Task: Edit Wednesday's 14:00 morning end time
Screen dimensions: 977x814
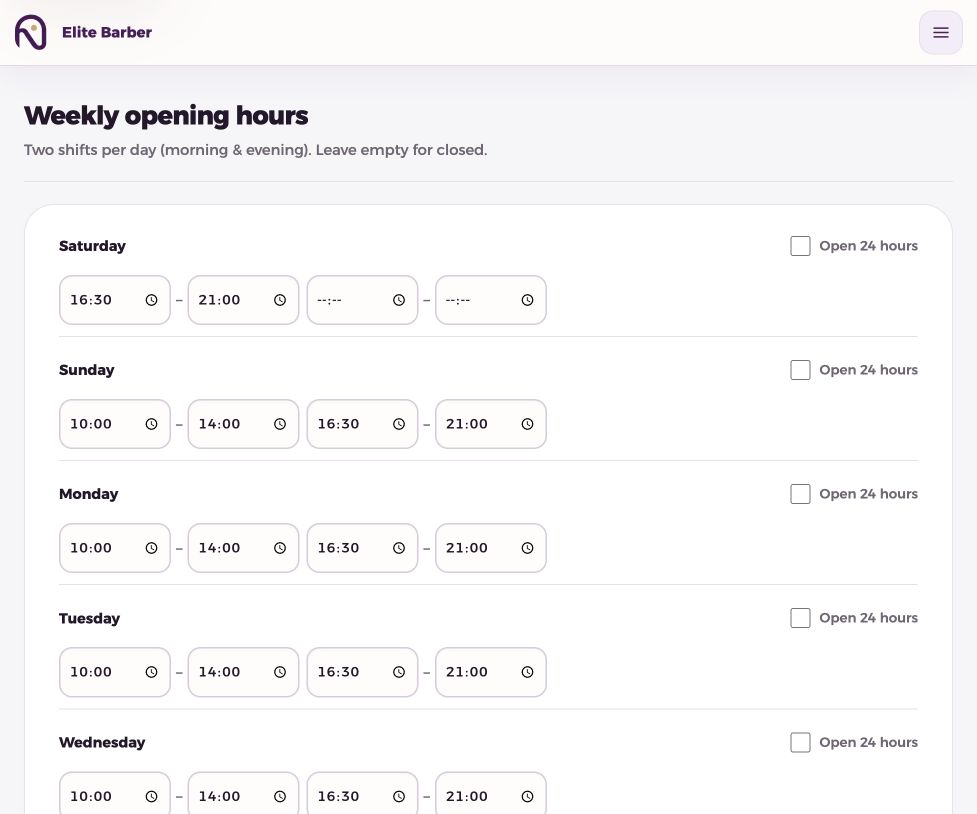Action: point(243,793)
